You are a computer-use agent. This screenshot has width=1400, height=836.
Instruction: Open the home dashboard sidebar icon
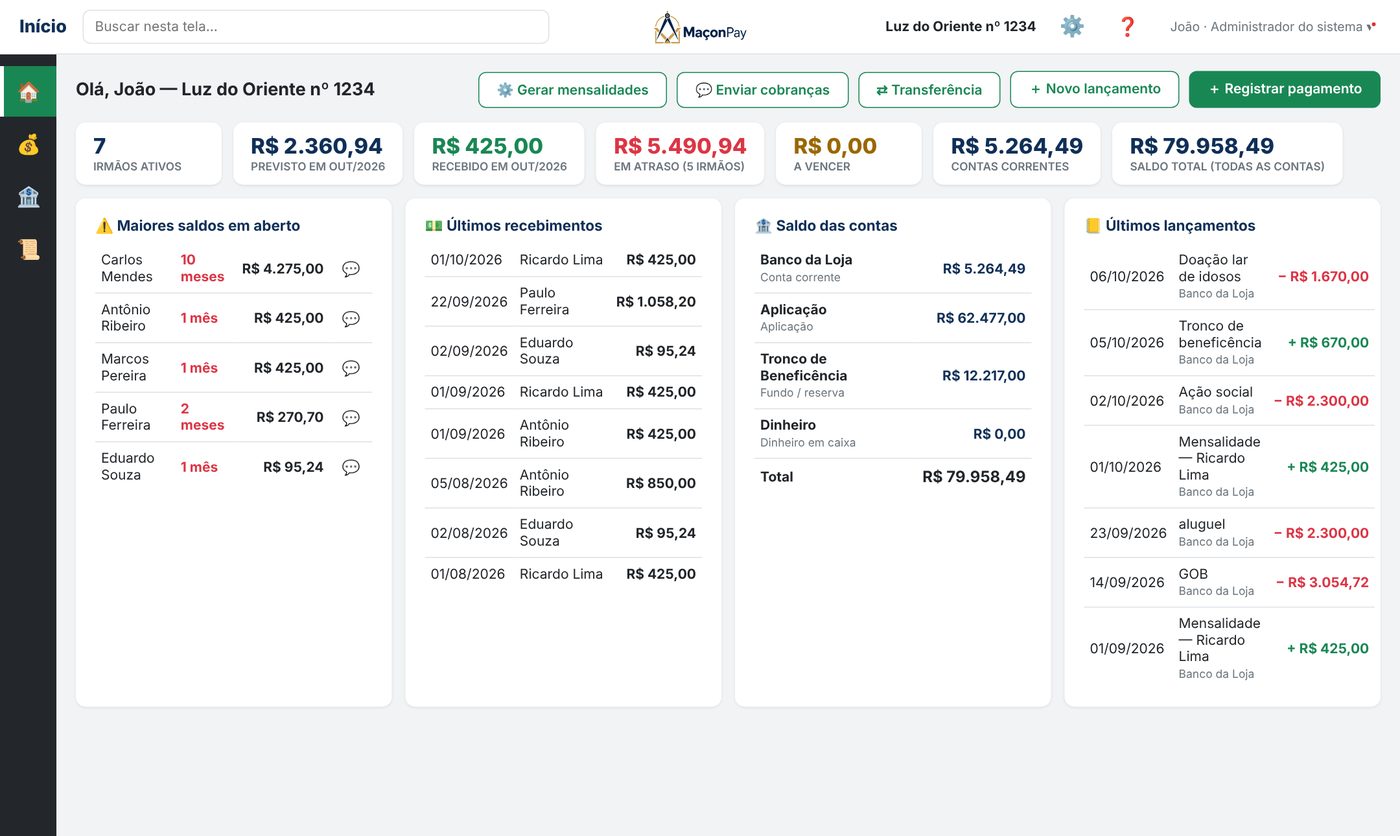[28, 92]
